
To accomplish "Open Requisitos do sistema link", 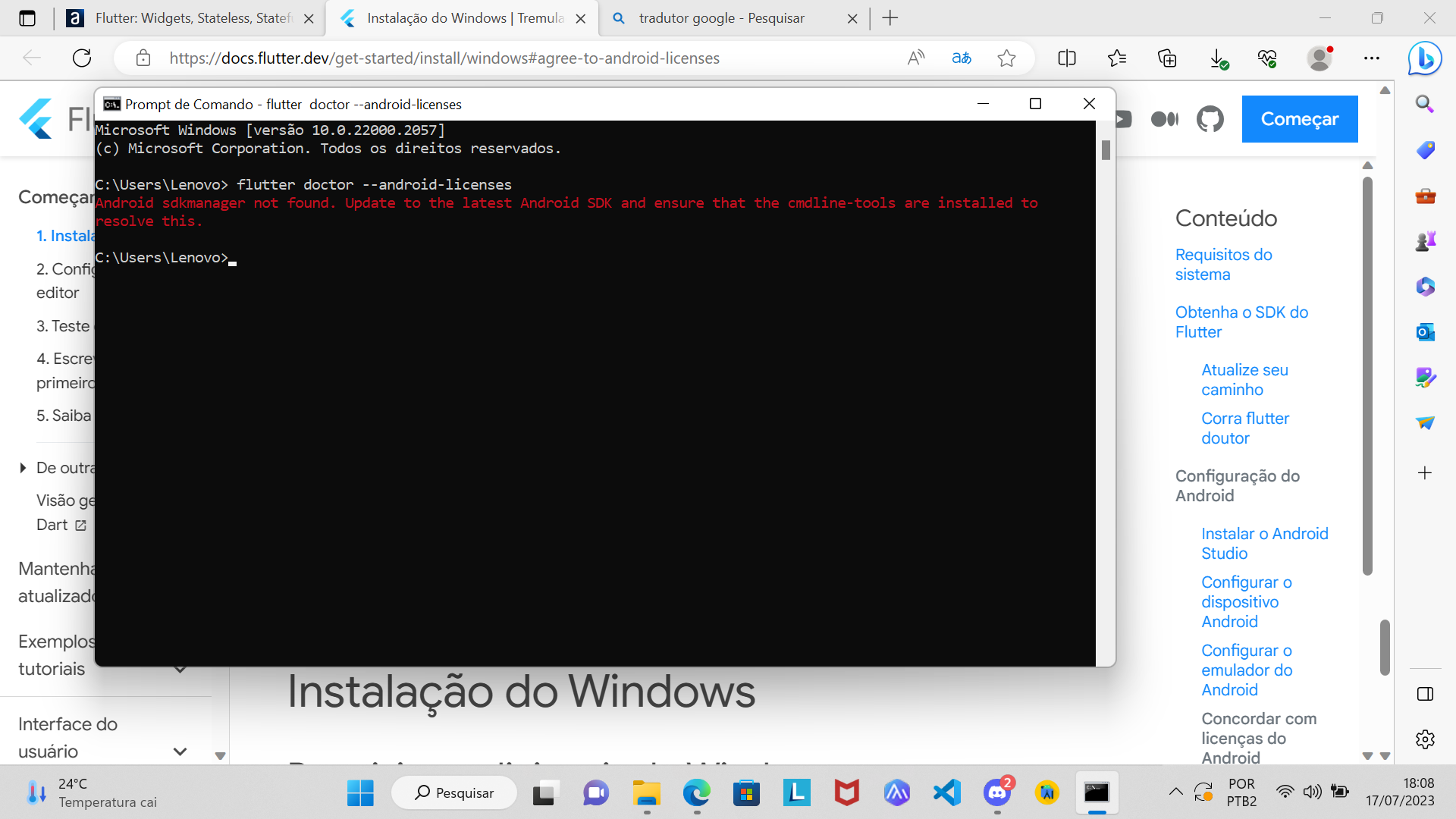I will click(x=1223, y=265).
